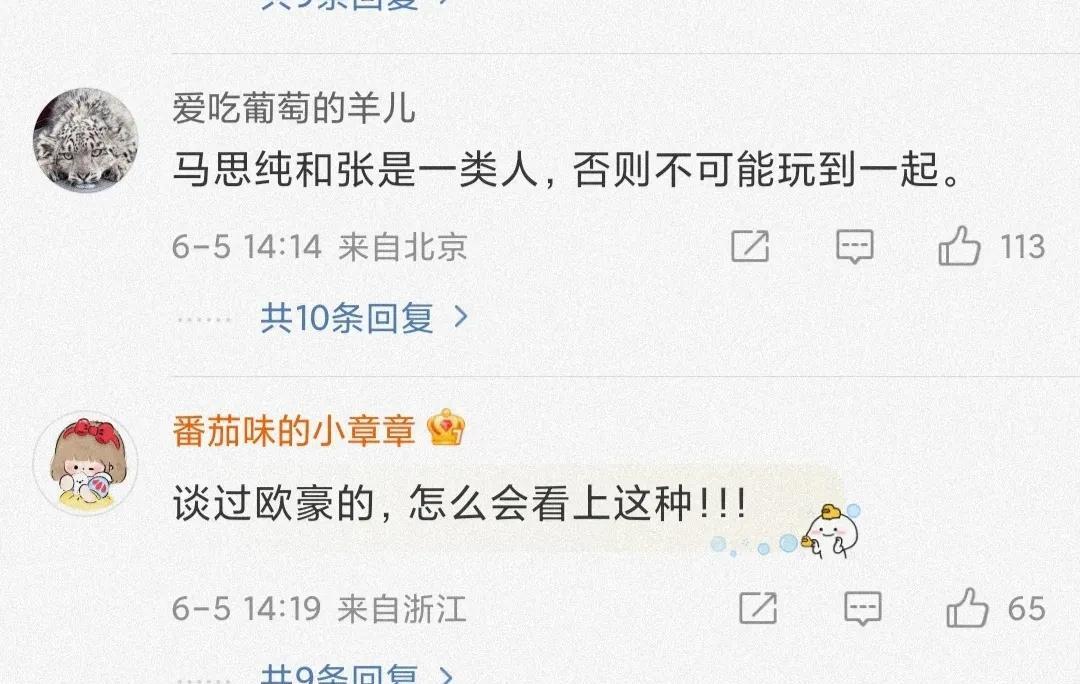Click the chevron arrow after 共10条回复
This screenshot has height=684, width=1080.
[x=461, y=317]
